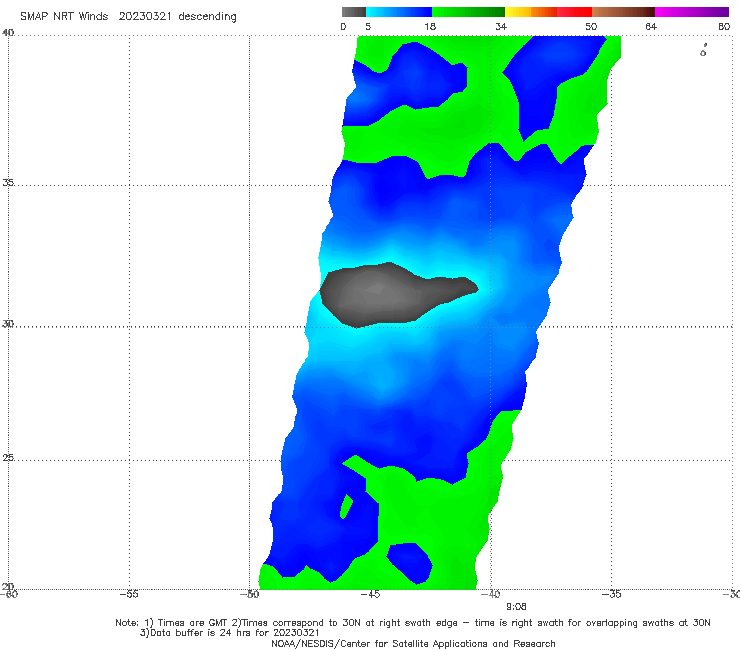The width and height of the screenshot is (740, 650).
Task: Pick the yellow-to-red 34–50 color bar segment
Action: coord(548,12)
